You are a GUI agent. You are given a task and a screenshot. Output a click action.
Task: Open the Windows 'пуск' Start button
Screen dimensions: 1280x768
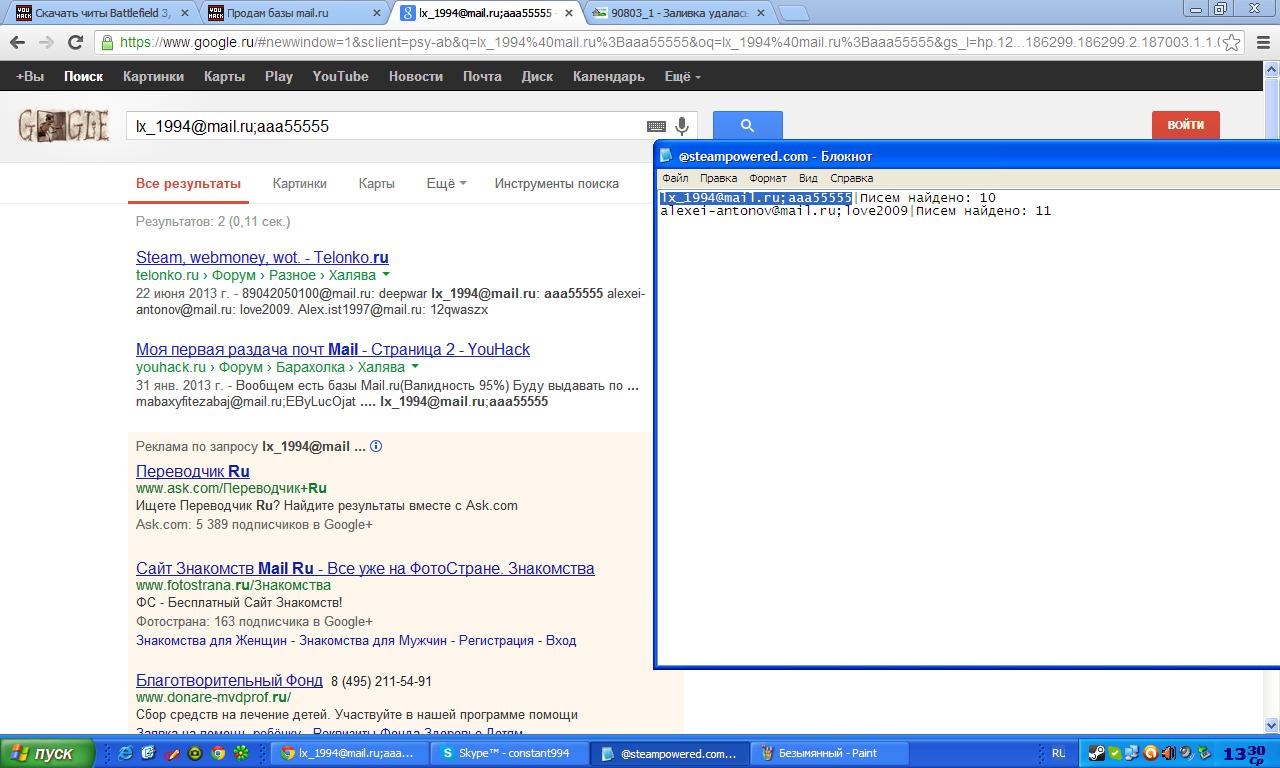[x=48, y=753]
